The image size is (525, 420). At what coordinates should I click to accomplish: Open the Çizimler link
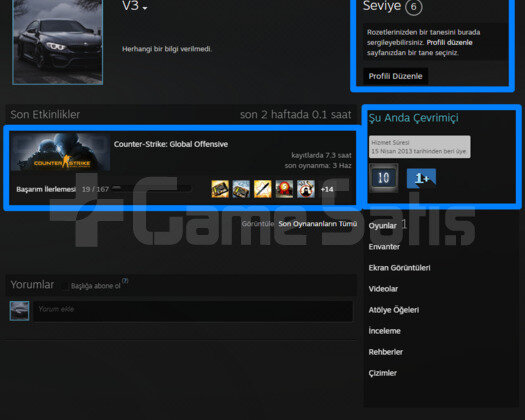[382, 373]
